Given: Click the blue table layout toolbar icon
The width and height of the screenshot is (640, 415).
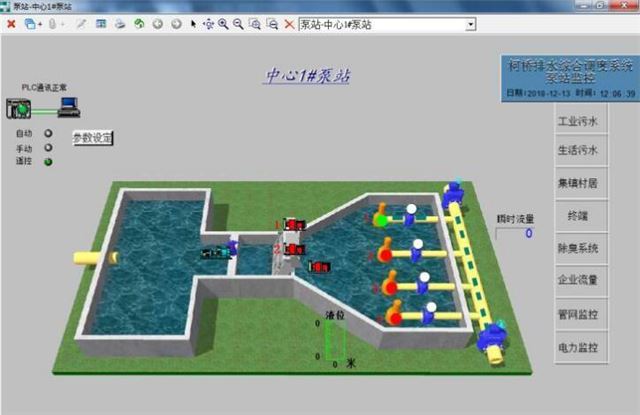Looking at the screenshot, I should tap(101, 24).
